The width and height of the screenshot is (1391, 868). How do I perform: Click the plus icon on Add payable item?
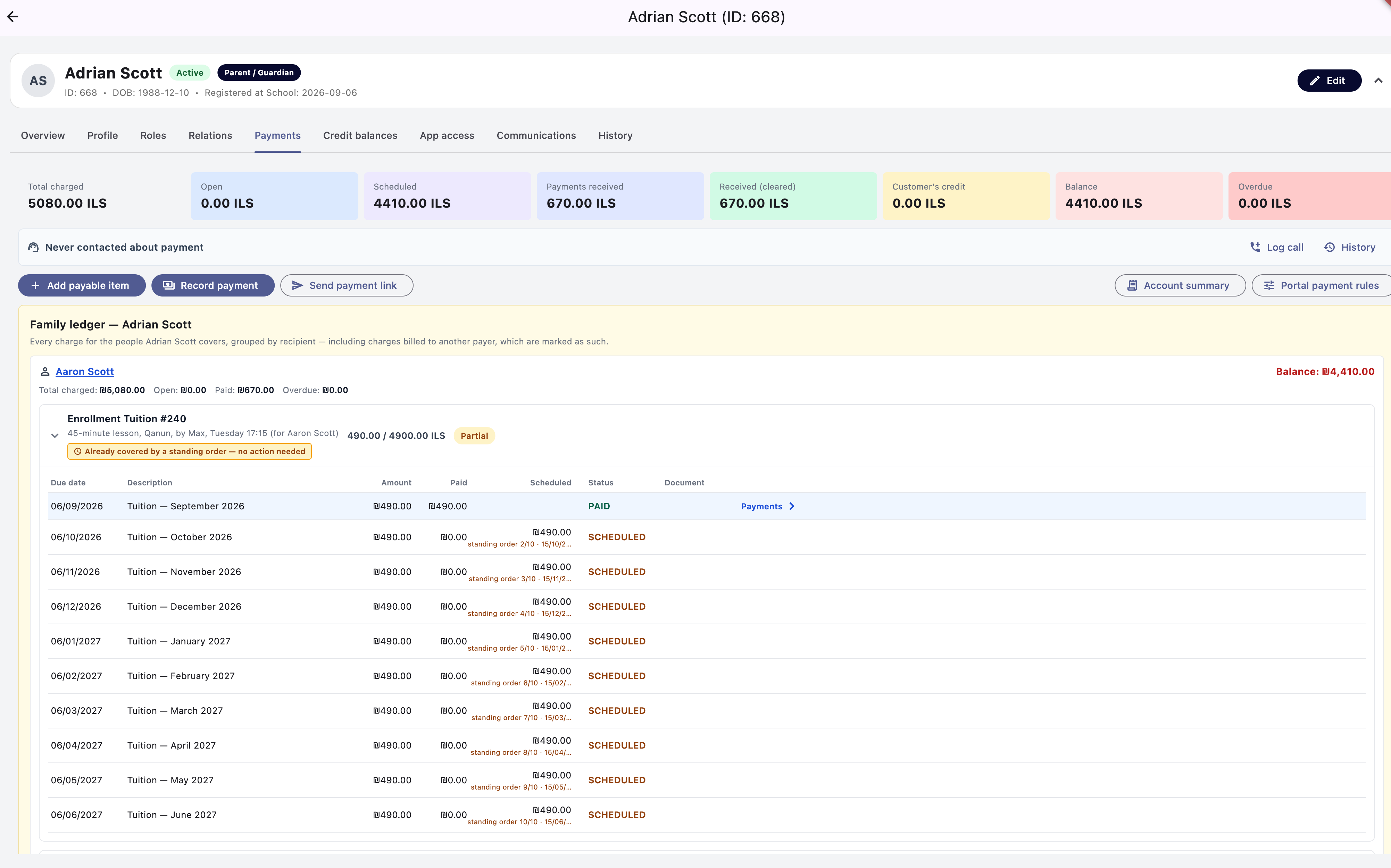[36, 286]
